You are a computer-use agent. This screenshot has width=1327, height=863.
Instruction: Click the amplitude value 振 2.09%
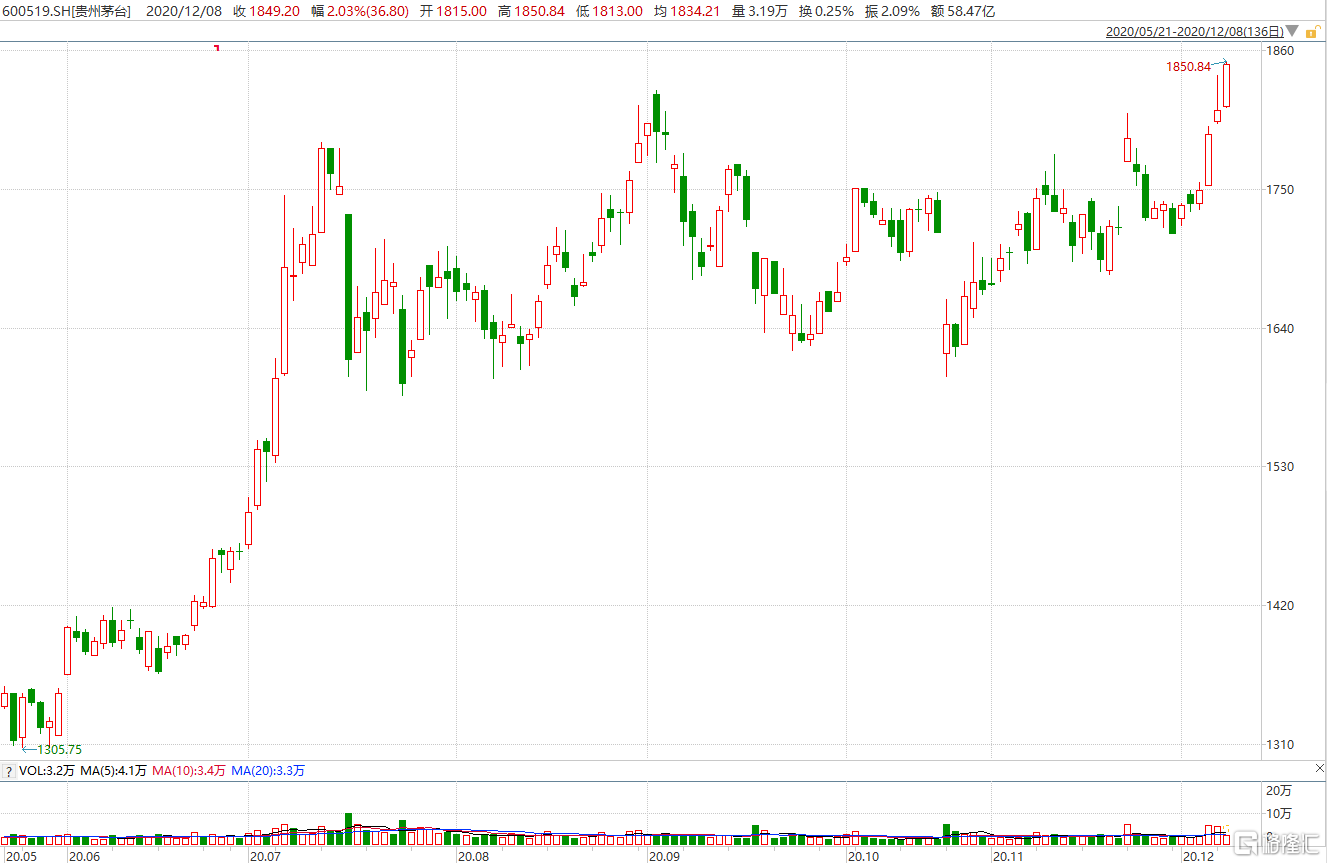[894, 11]
